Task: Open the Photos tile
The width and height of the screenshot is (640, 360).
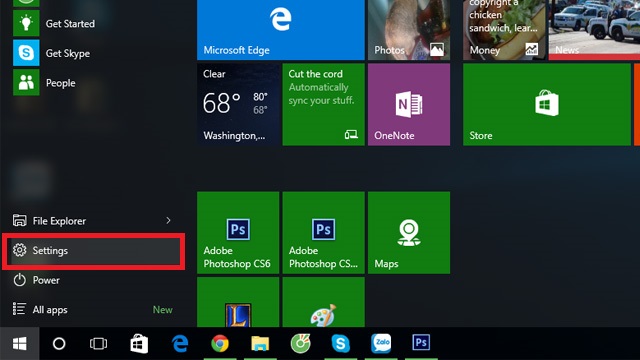Action: [409, 30]
